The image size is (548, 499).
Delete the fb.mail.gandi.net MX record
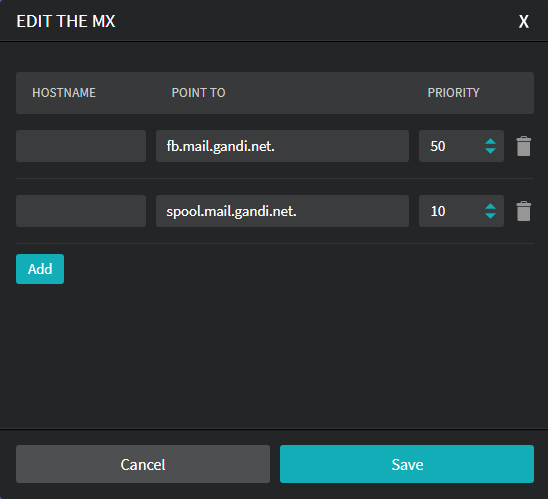click(x=524, y=146)
